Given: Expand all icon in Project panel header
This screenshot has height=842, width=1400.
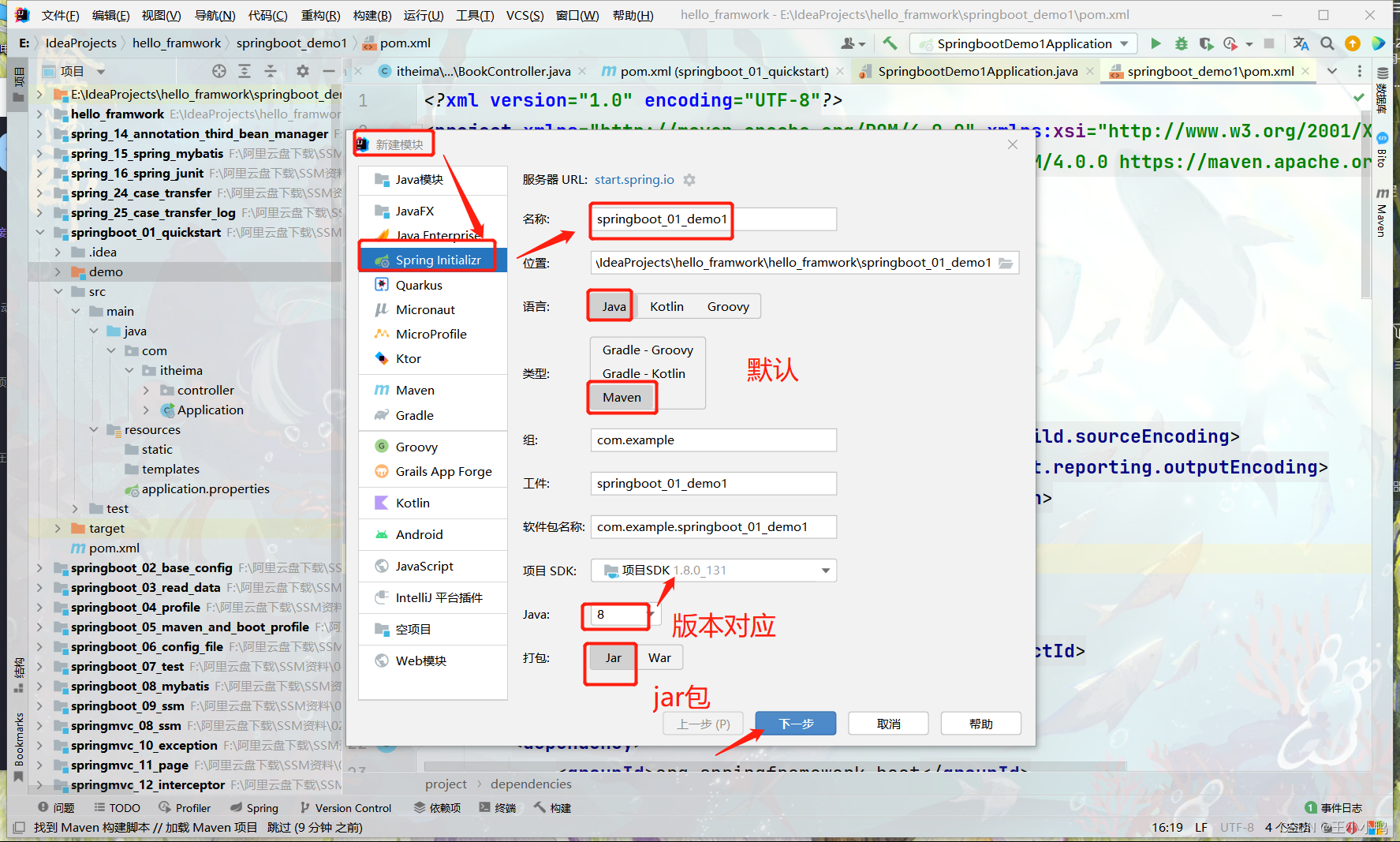Looking at the screenshot, I should (x=245, y=71).
